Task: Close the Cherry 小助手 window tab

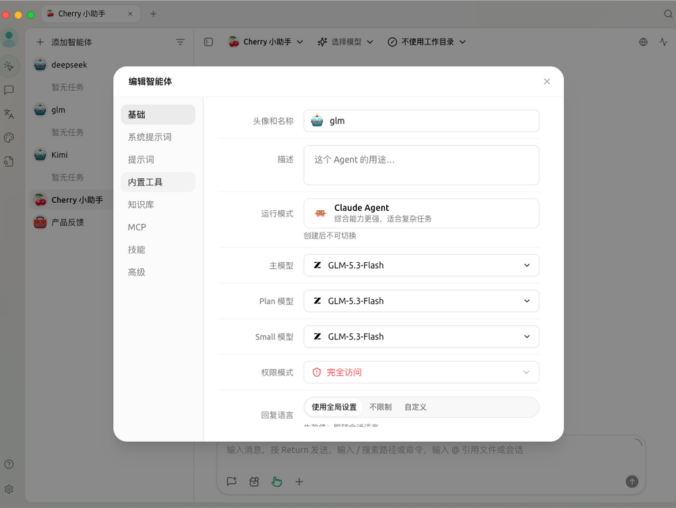Action: 130,14
